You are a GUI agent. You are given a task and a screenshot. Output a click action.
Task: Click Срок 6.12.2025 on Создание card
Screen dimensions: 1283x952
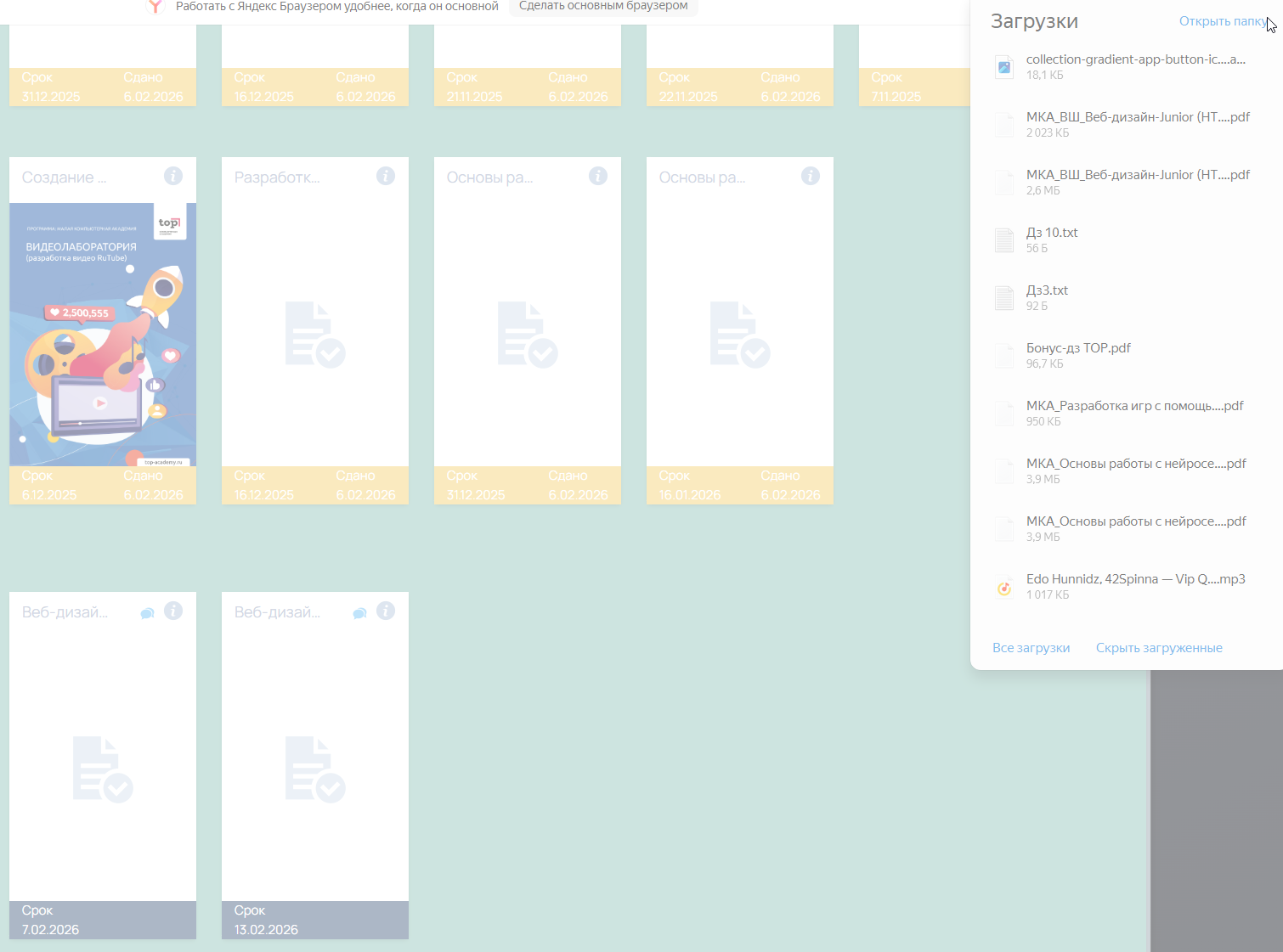(49, 485)
